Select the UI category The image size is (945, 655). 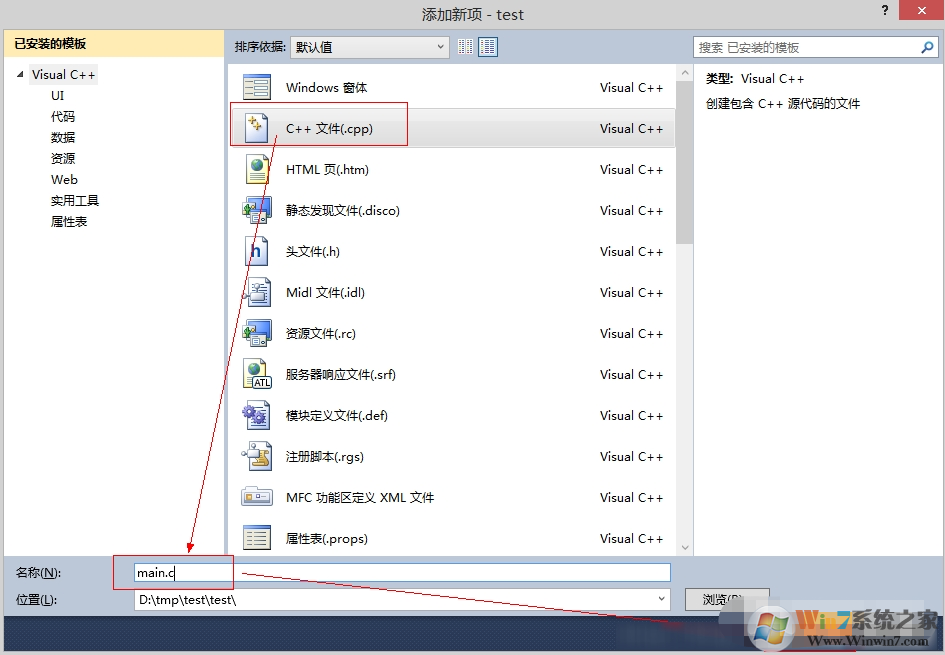click(x=57, y=96)
